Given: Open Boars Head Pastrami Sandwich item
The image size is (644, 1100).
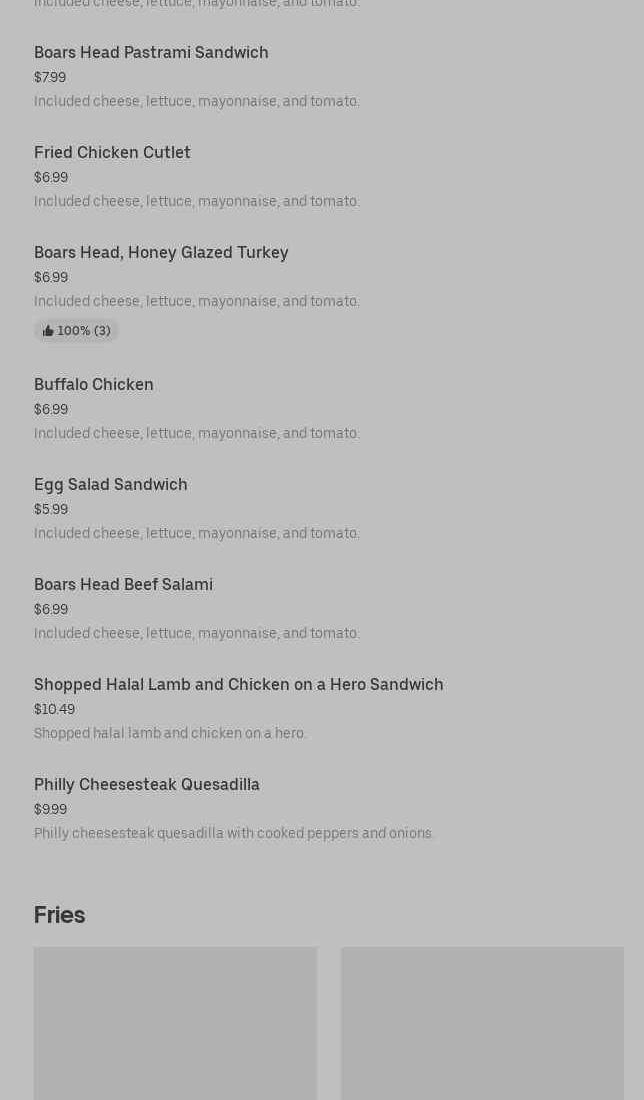Looking at the screenshot, I should [151, 52].
